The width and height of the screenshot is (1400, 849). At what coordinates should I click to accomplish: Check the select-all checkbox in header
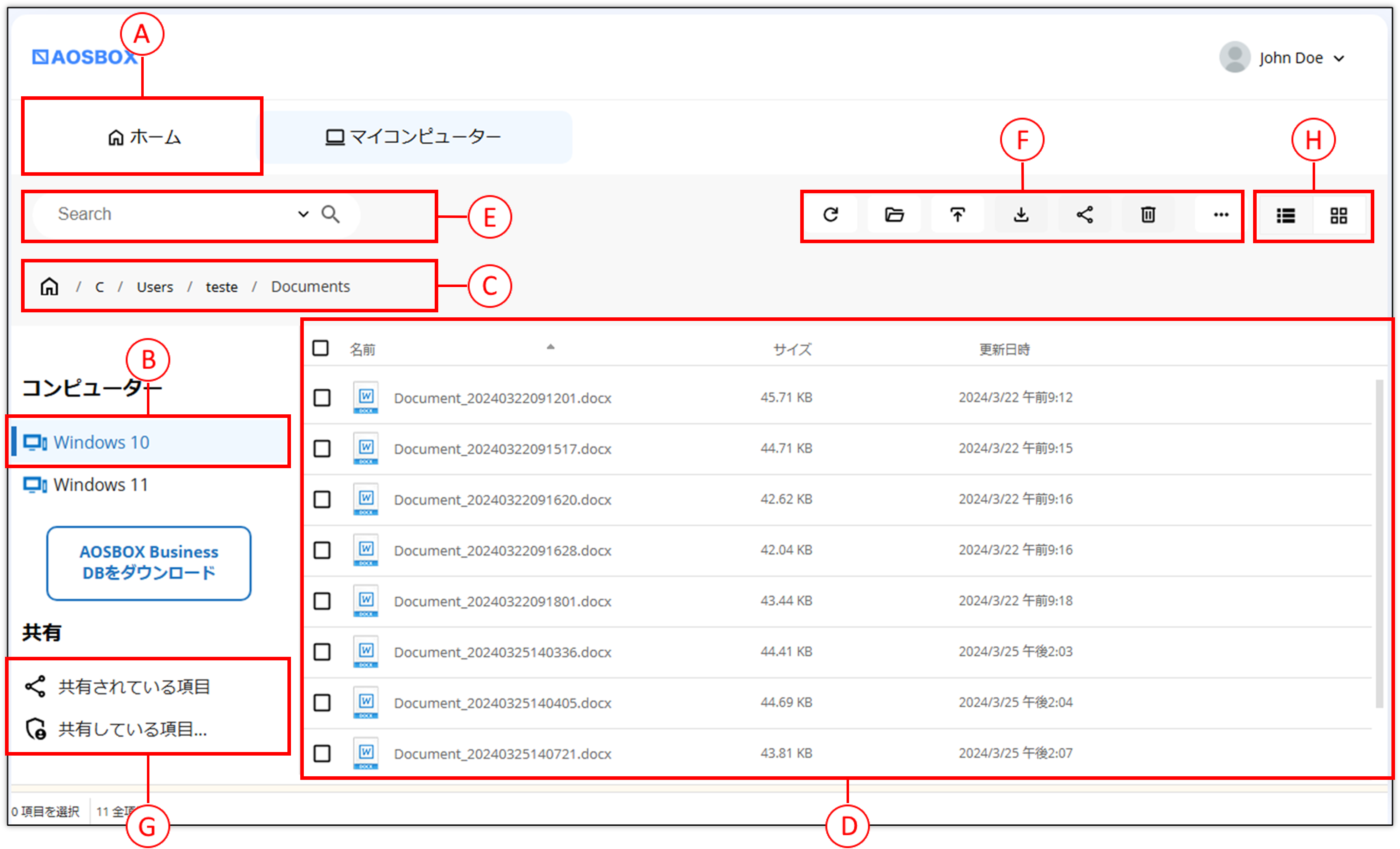(321, 348)
